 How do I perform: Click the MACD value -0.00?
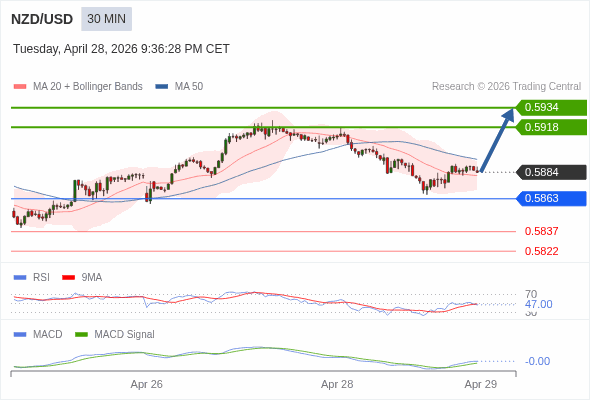pyautogui.click(x=537, y=361)
